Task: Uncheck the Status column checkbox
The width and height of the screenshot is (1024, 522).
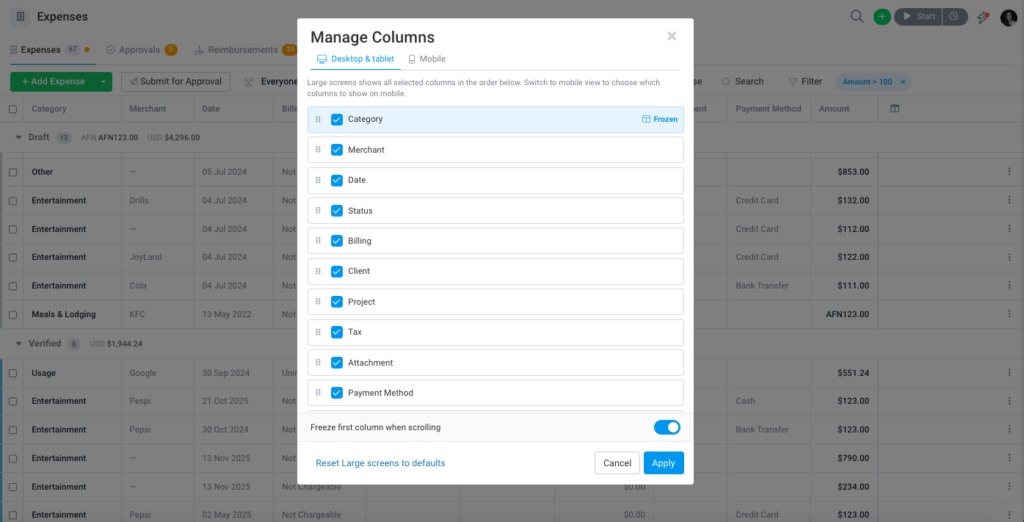Action: [337, 210]
